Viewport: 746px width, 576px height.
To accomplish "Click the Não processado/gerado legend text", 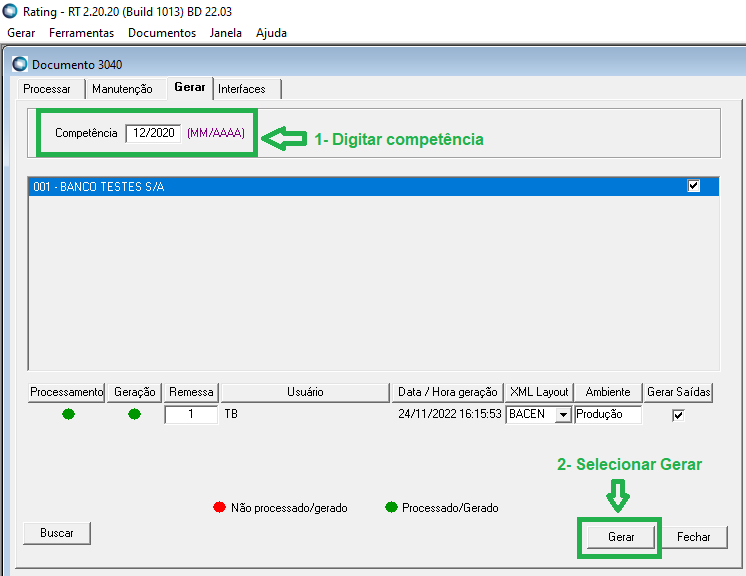I will 289,508.
